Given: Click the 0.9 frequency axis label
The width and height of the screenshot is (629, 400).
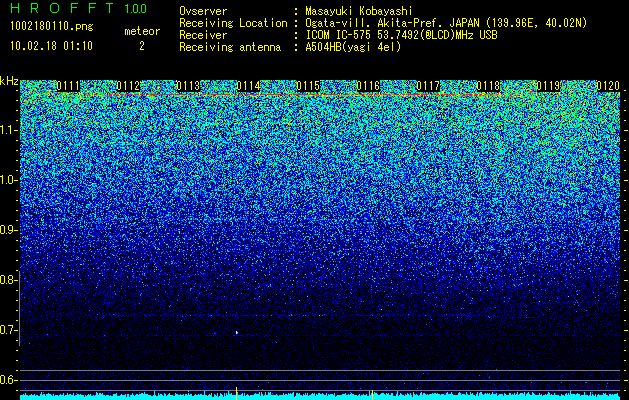Looking at the screenshot, I should tap(8, 230).
